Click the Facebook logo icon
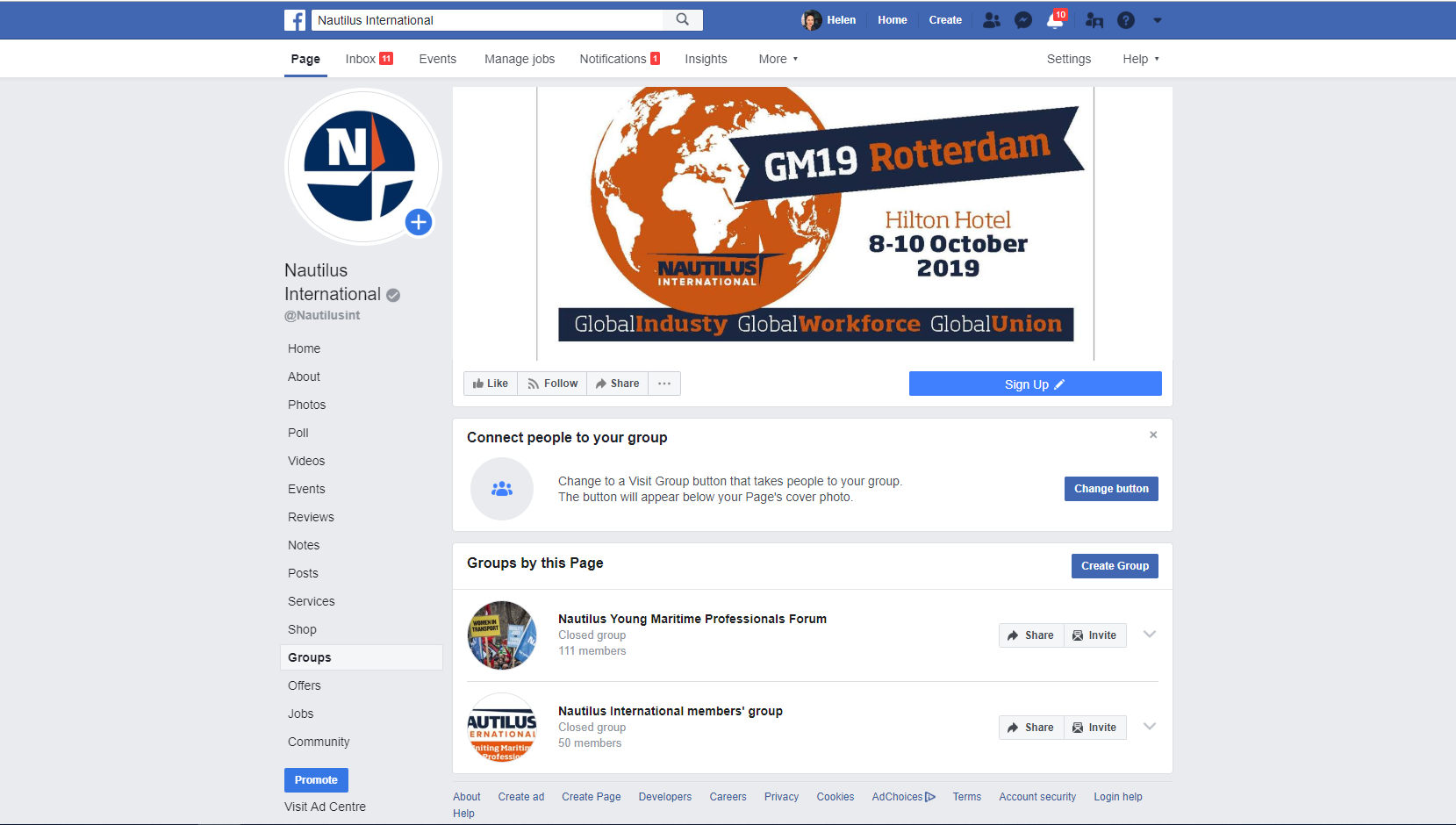This screenshot has width=1456, height=825. coord(295,20)
